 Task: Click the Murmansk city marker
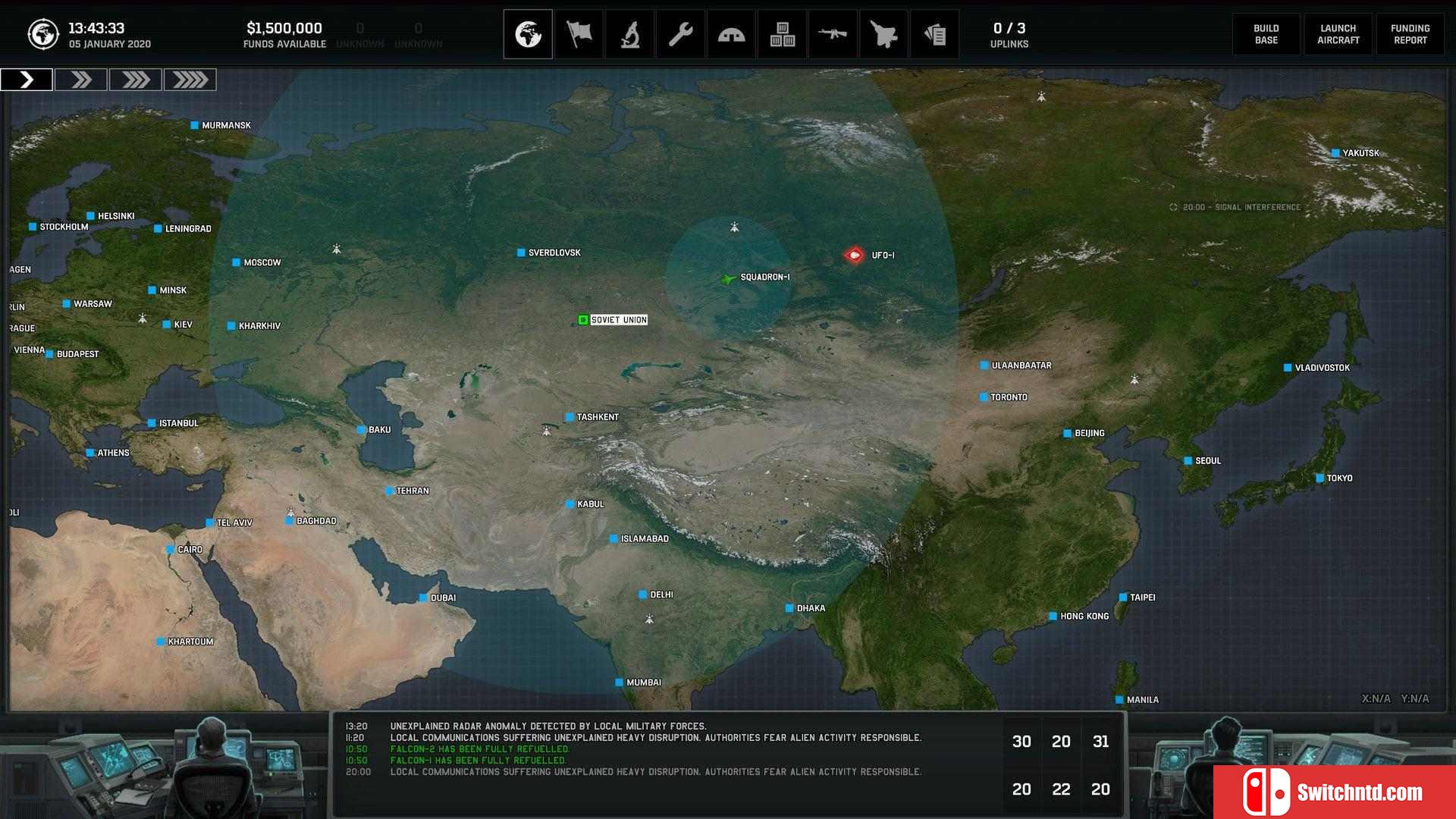click(195, 125)
